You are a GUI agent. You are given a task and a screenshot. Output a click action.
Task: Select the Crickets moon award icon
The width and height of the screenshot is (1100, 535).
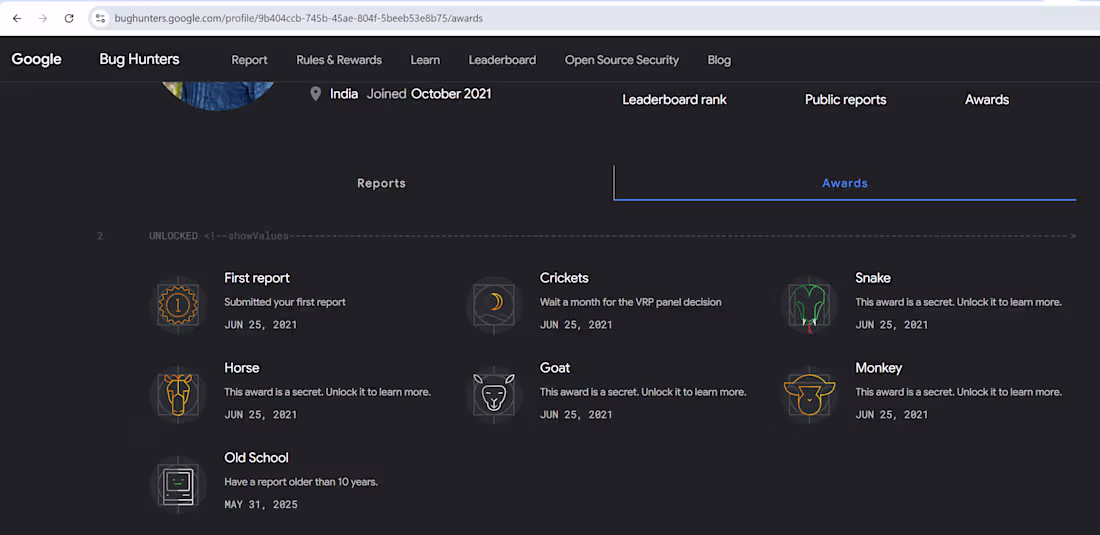(x=494, y=304)
